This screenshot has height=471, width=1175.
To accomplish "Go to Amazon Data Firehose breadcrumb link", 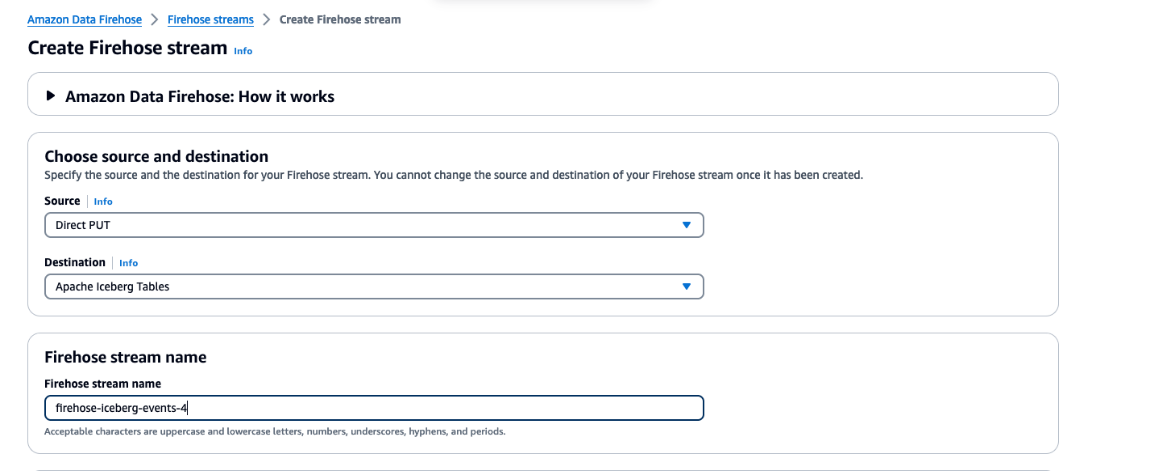I will [x=84, y=20].
